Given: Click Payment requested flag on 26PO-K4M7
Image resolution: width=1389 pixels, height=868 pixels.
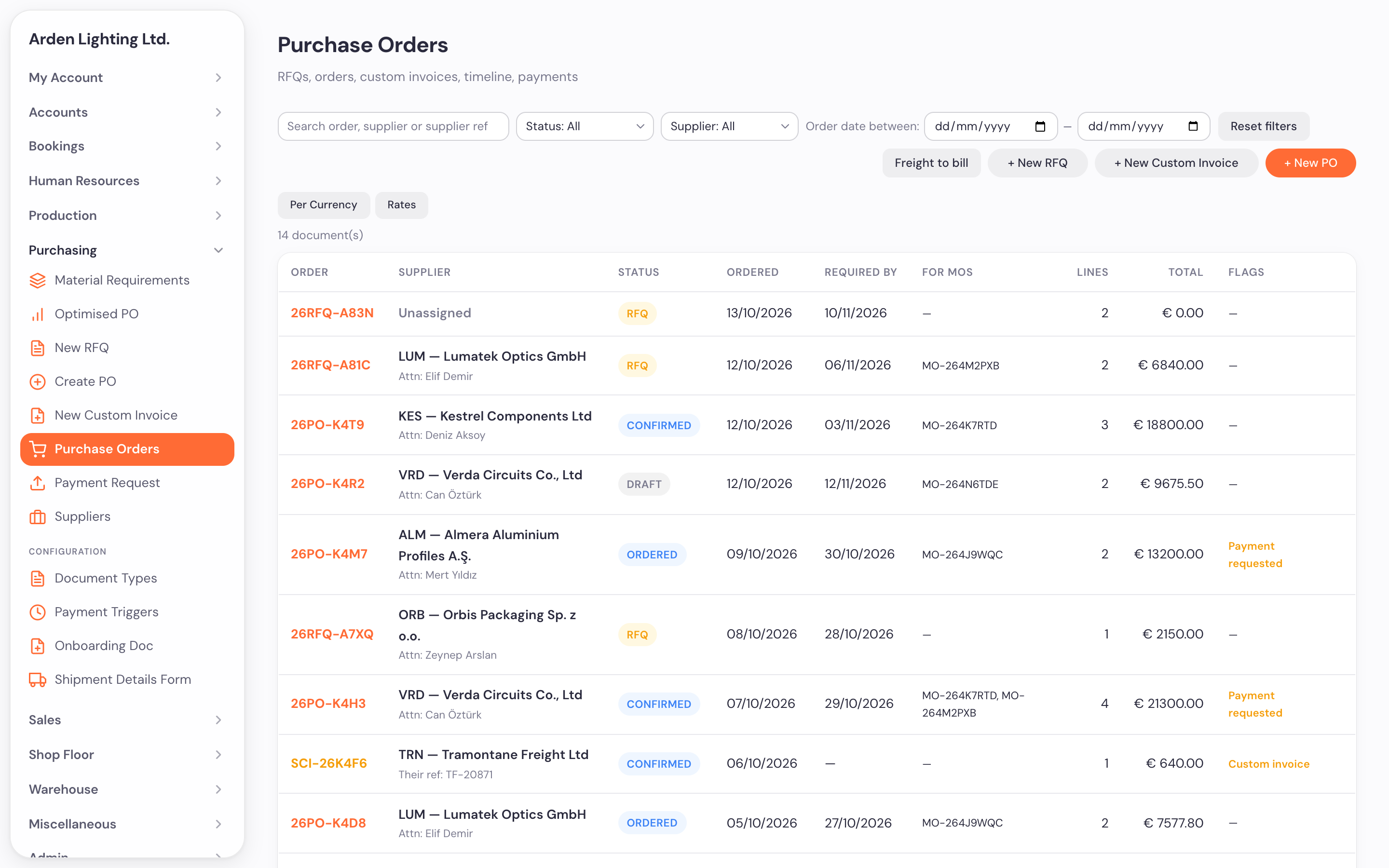Looking at the screenshot, I should [x=1255, y=555].
